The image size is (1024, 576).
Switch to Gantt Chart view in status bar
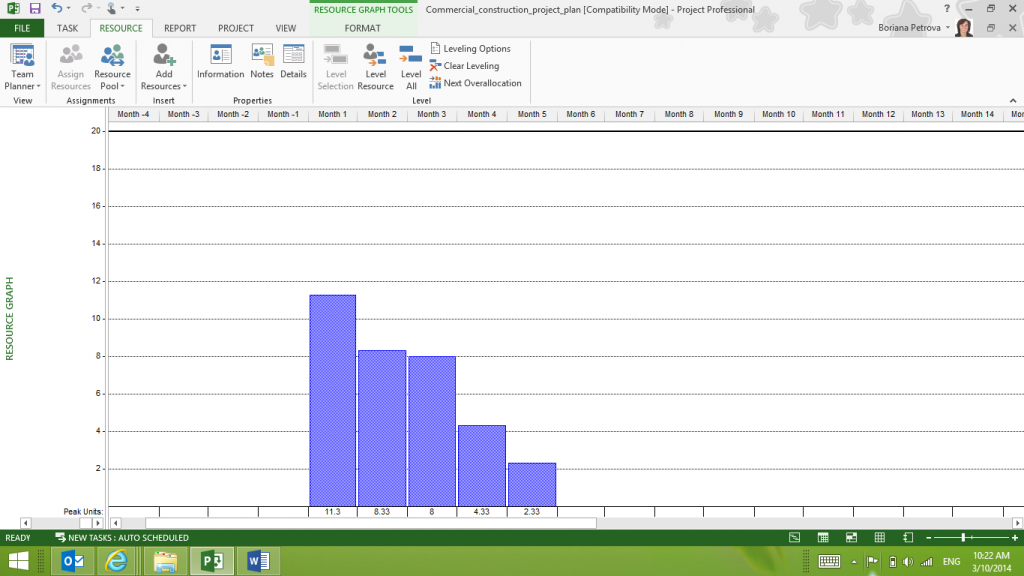click(x=794, y=537)
